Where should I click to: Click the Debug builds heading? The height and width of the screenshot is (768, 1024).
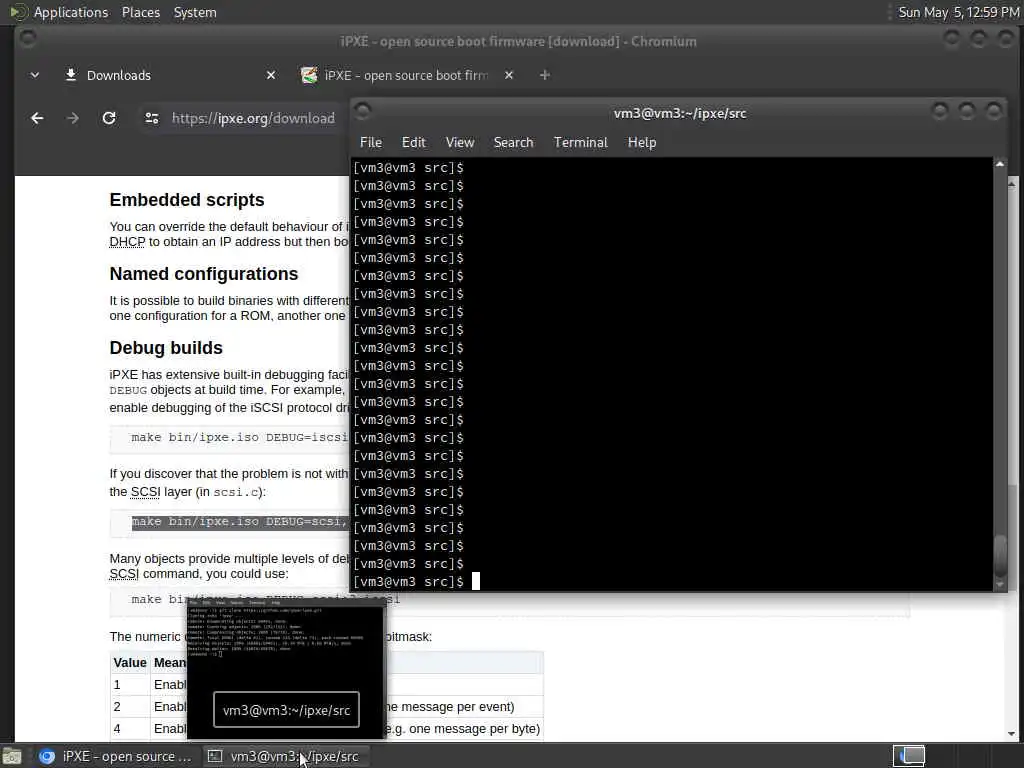click(x=166, y=347)
